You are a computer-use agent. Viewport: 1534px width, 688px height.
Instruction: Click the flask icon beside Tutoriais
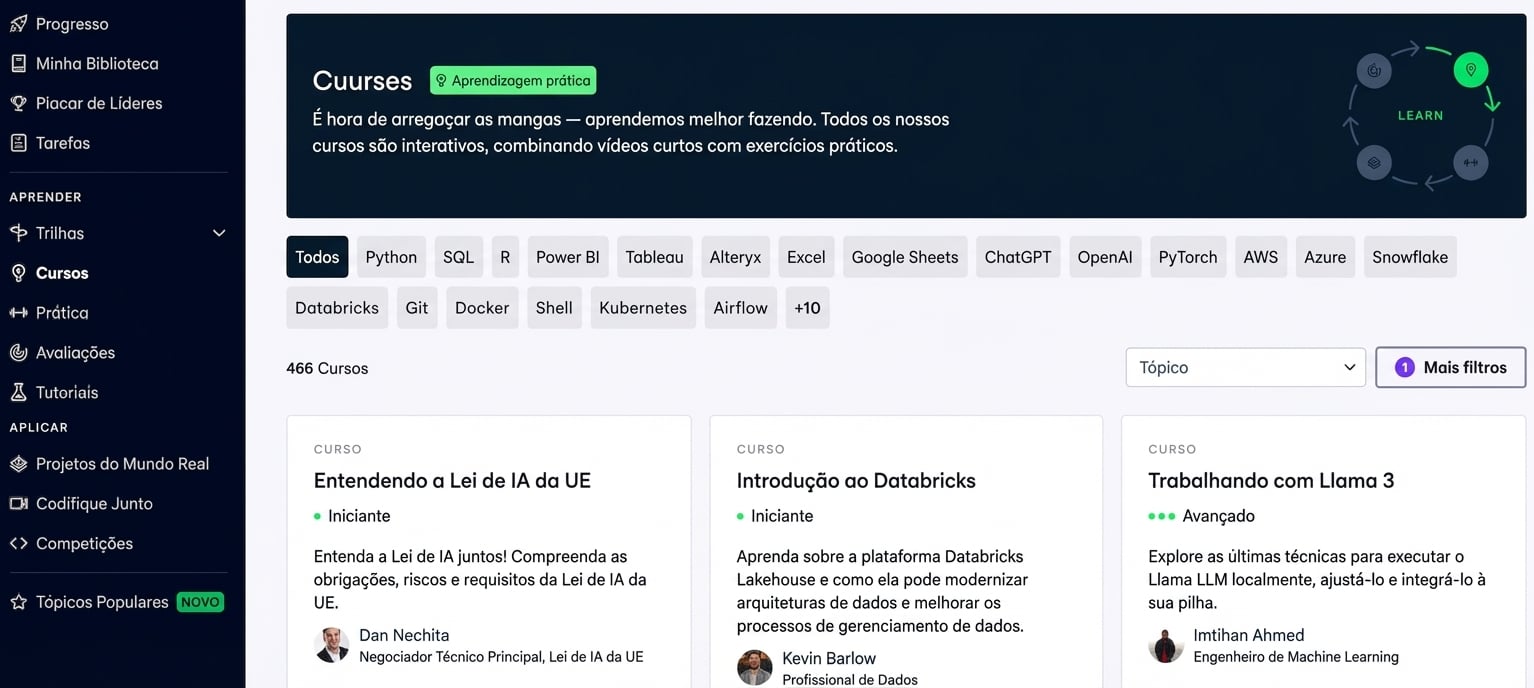pos(18,393)
